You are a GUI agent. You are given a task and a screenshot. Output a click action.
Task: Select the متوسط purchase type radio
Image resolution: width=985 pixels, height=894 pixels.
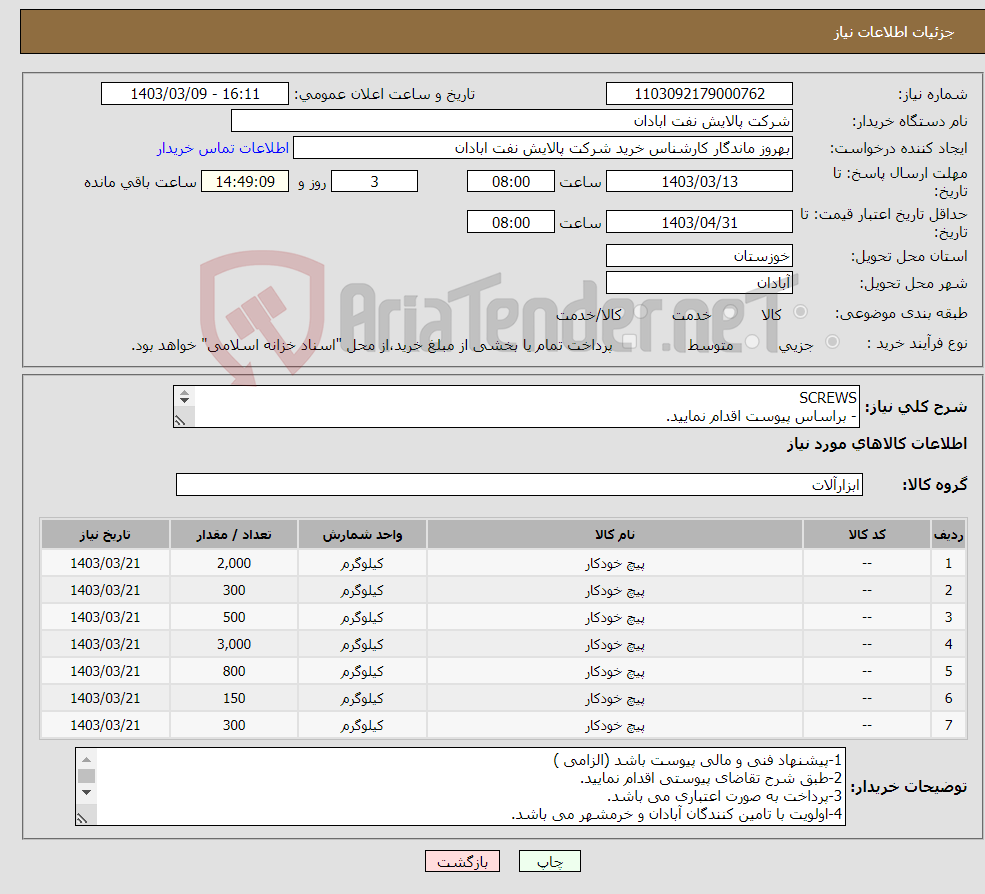tap(753, 341)
